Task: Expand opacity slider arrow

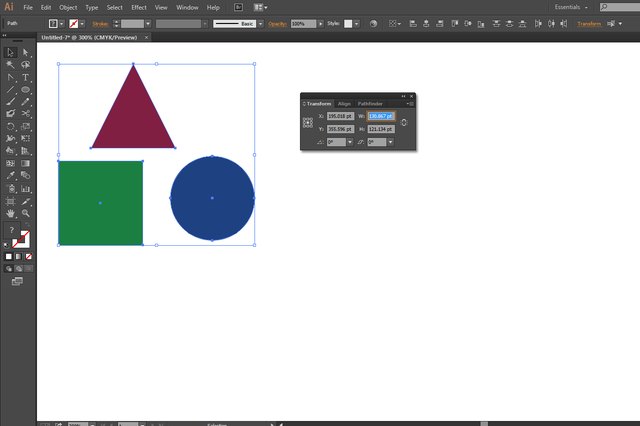Action: 320,24
